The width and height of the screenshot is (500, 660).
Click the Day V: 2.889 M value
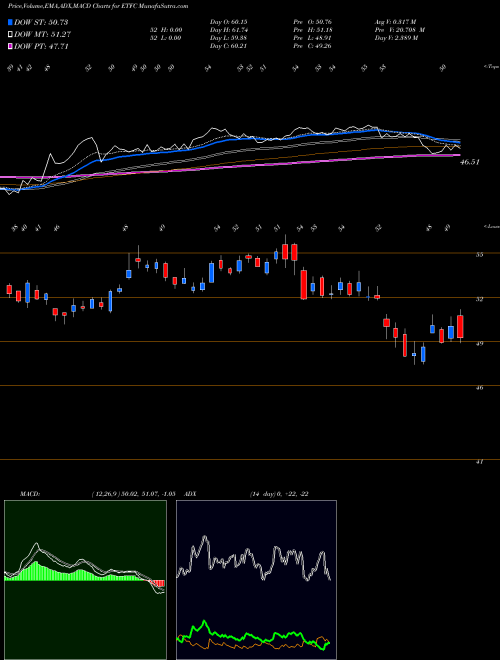tap(396, 38)
